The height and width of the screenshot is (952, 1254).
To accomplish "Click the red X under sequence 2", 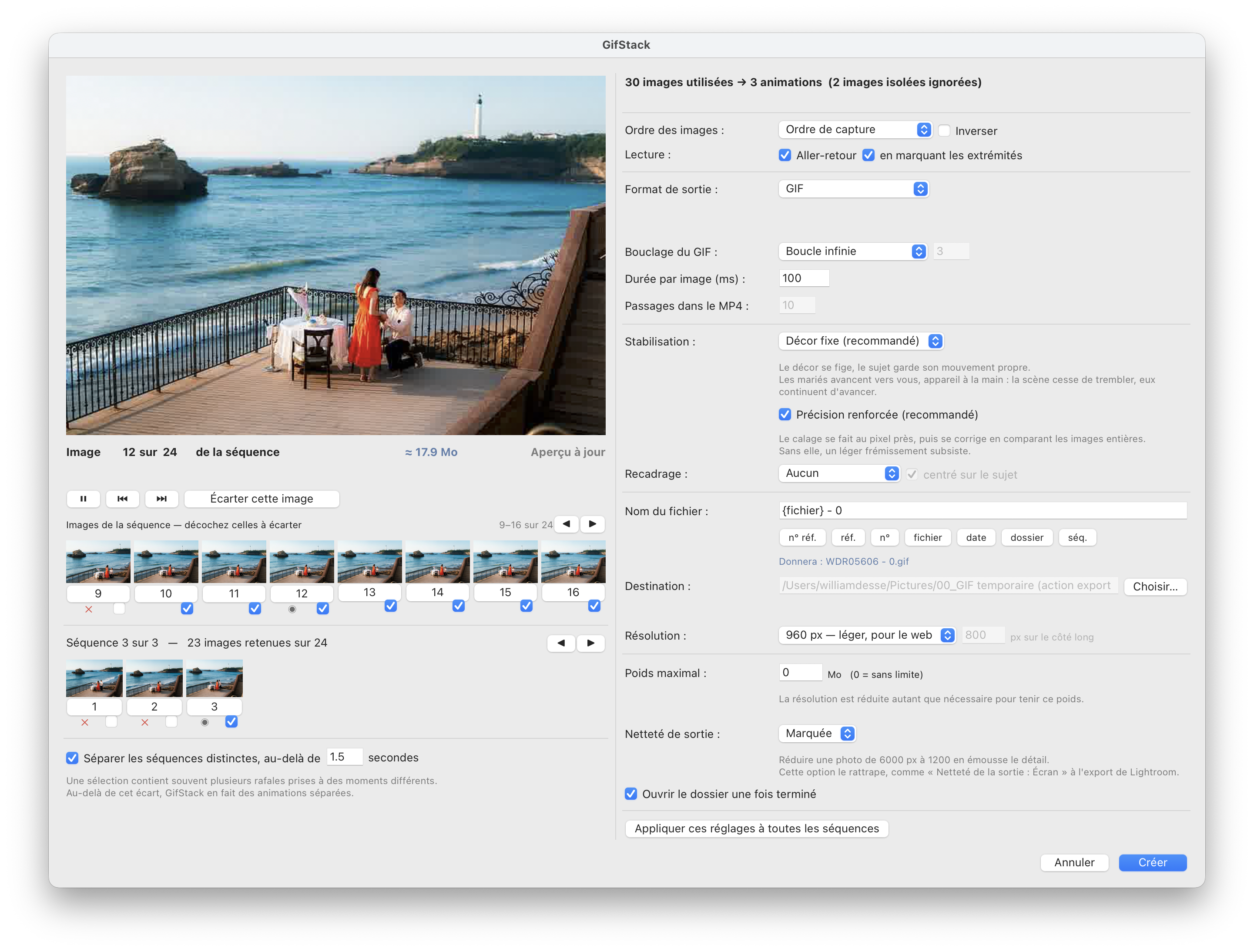I will 144,723.
